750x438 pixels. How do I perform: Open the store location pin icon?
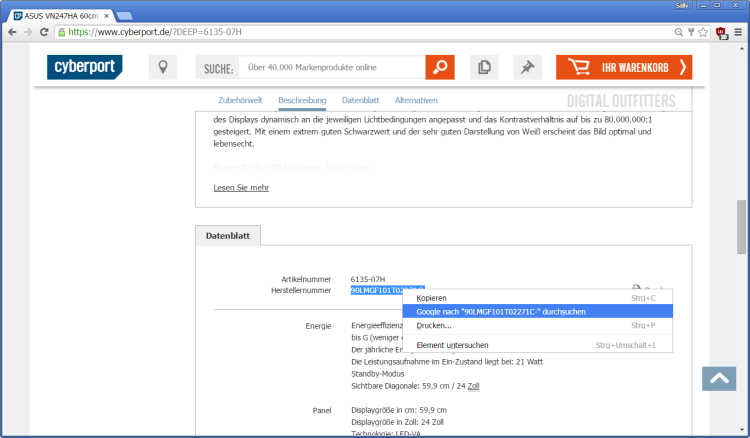tap(163, 67)
